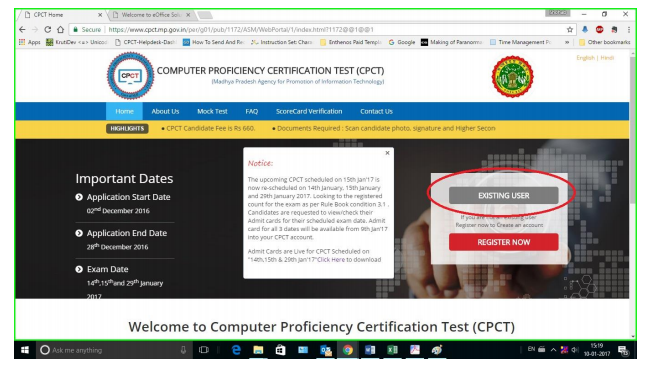Image resolution: width=646 pixels, height=365 pixels.
Task: Open File Explorer from taskbar
Action: pos(258,350)
